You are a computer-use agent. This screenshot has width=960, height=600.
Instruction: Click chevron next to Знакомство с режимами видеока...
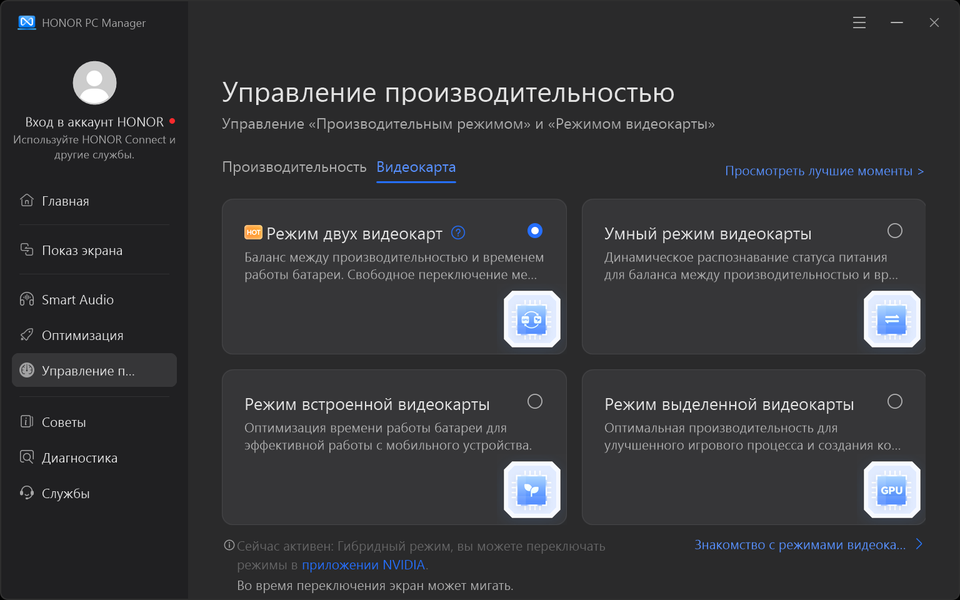click(918, 544)
